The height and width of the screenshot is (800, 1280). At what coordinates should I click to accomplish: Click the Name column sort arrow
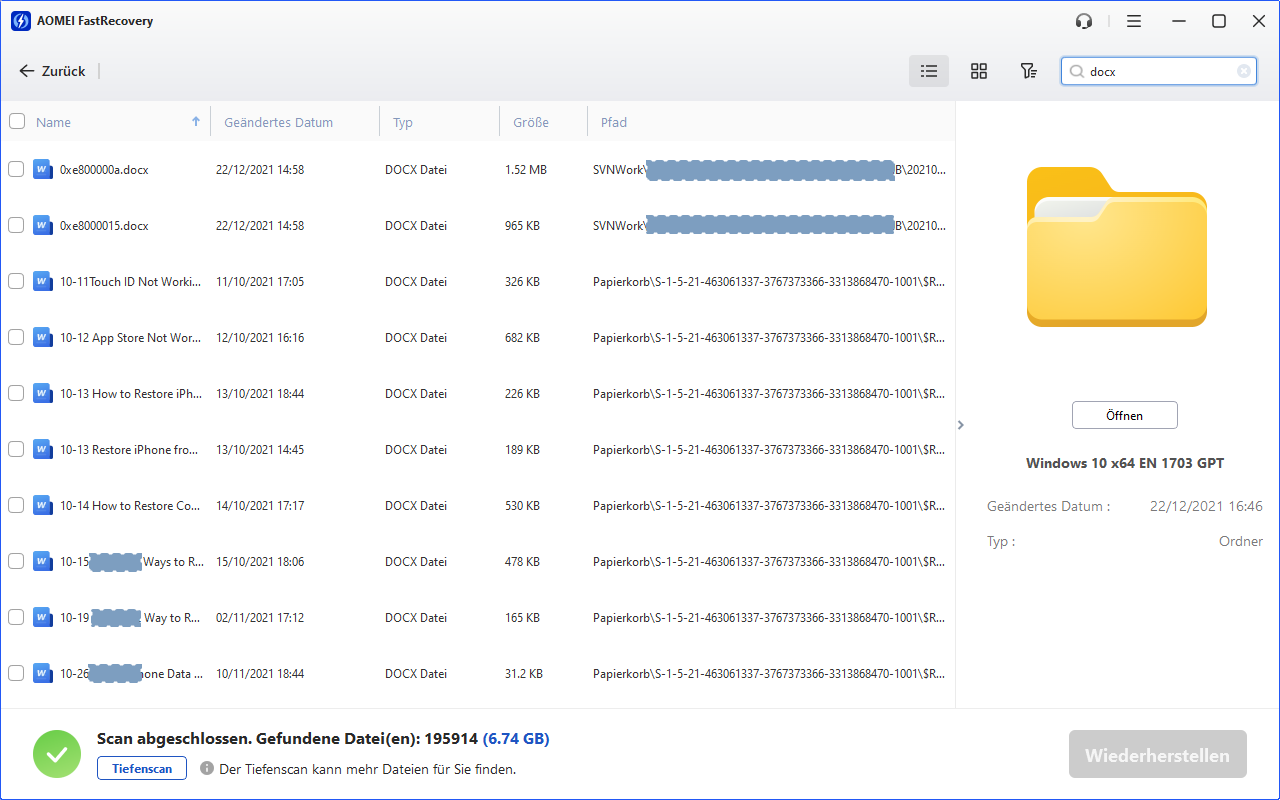196,121
